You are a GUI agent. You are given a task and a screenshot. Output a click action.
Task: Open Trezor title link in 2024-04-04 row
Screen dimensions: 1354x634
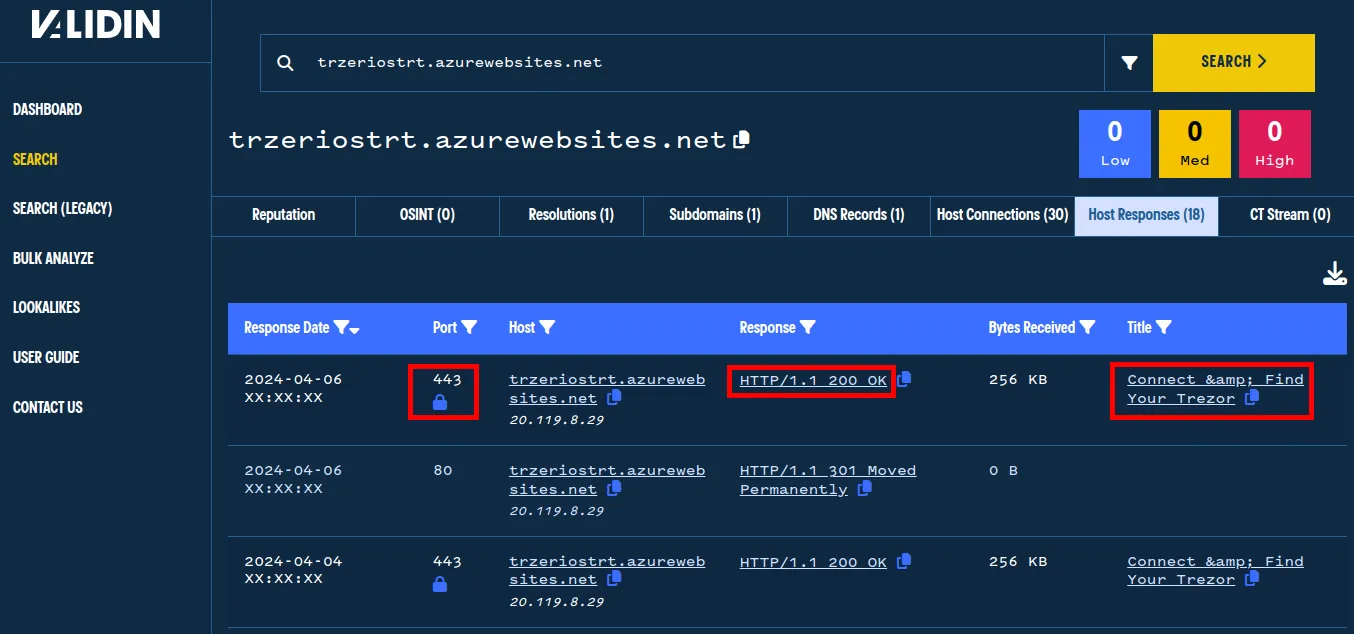point(1215,570)
